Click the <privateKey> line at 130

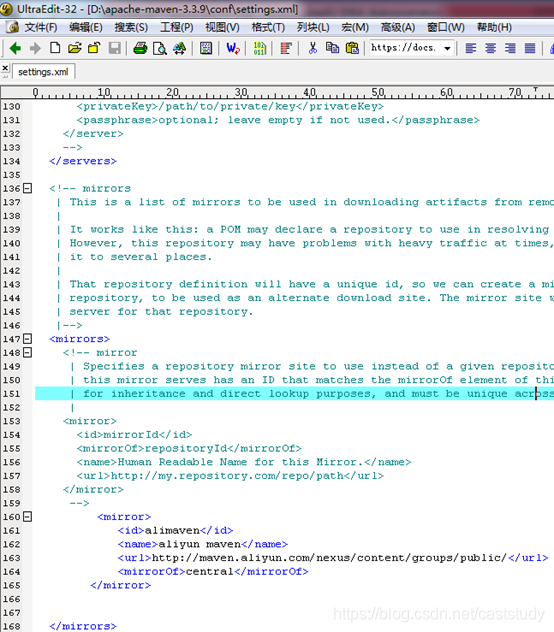pyautogui.click(x=230, y=106)
